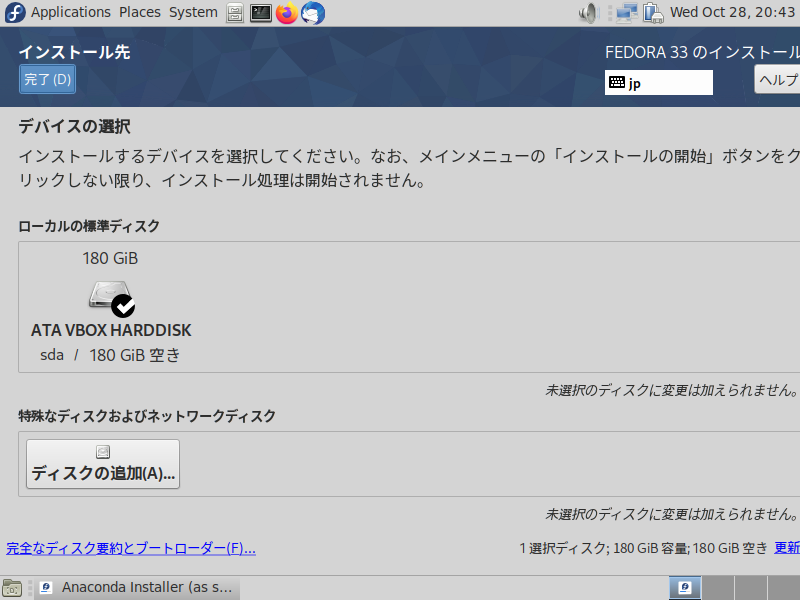Click '特殊なディスクおよびネットワークディスク' section label
The height and width of the screenshot is (600, 800).
tap(147, 416)
